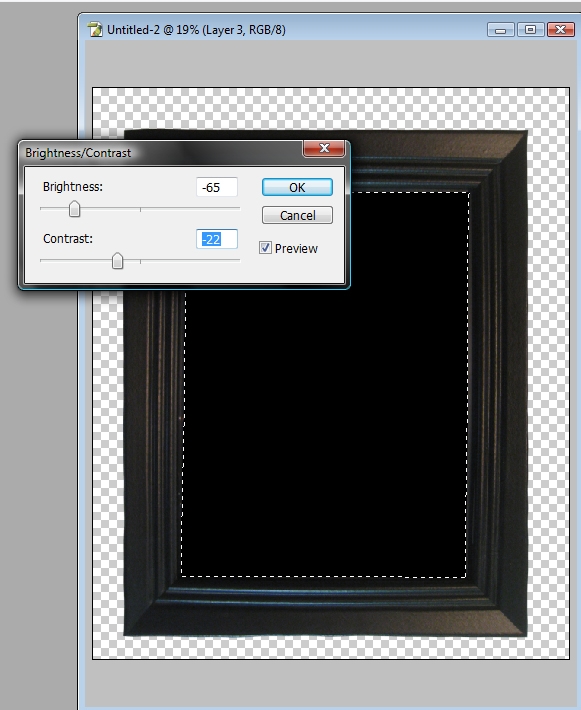The image size is (581, 710).
Task: Click the Contrast value field
Action: point(217,239)
